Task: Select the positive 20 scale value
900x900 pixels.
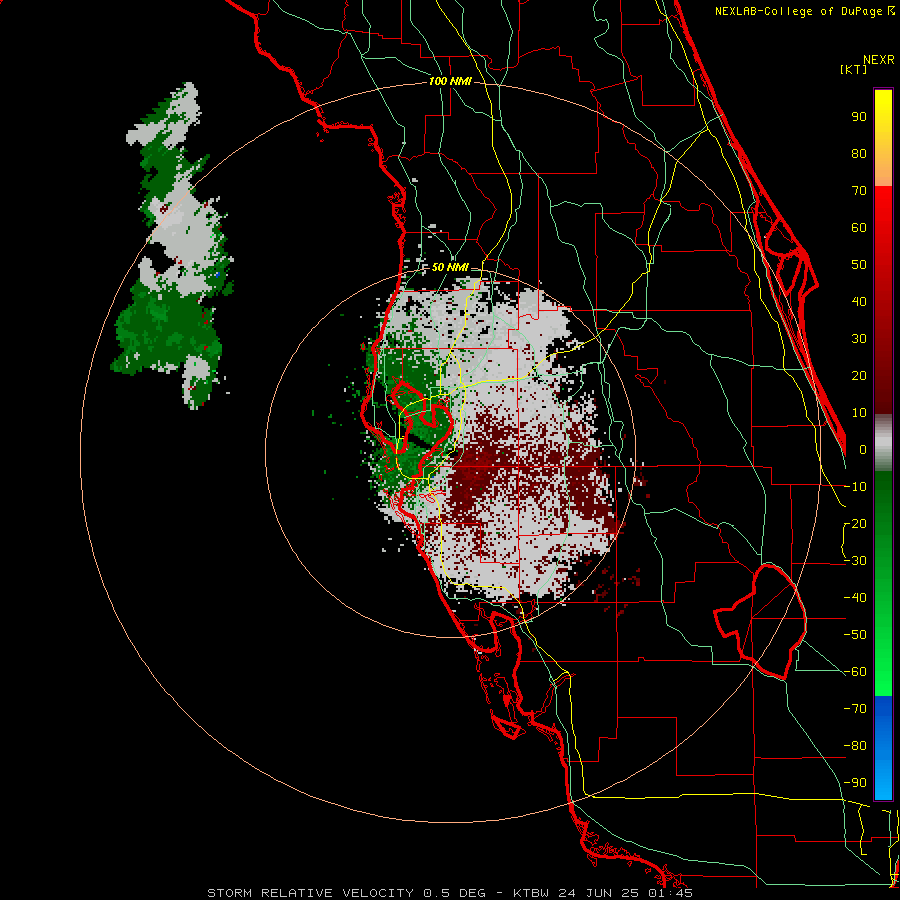Action: click(859, 376)
